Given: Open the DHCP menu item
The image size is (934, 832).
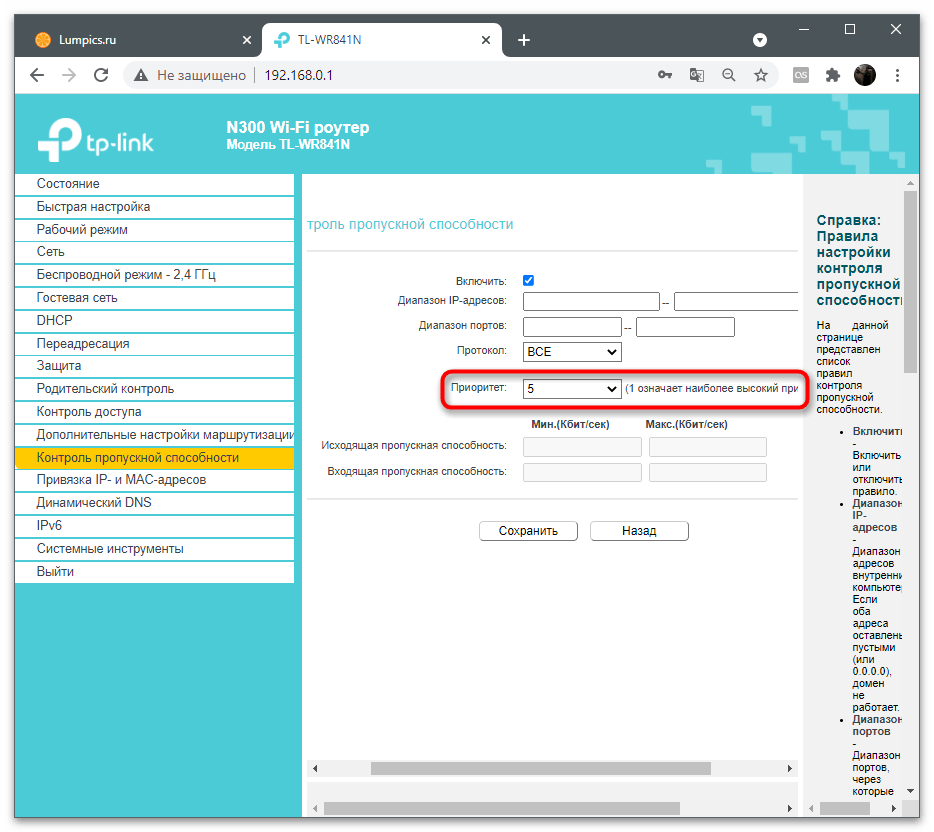Looking at the screenshot, I should click(x=154, y=320).
